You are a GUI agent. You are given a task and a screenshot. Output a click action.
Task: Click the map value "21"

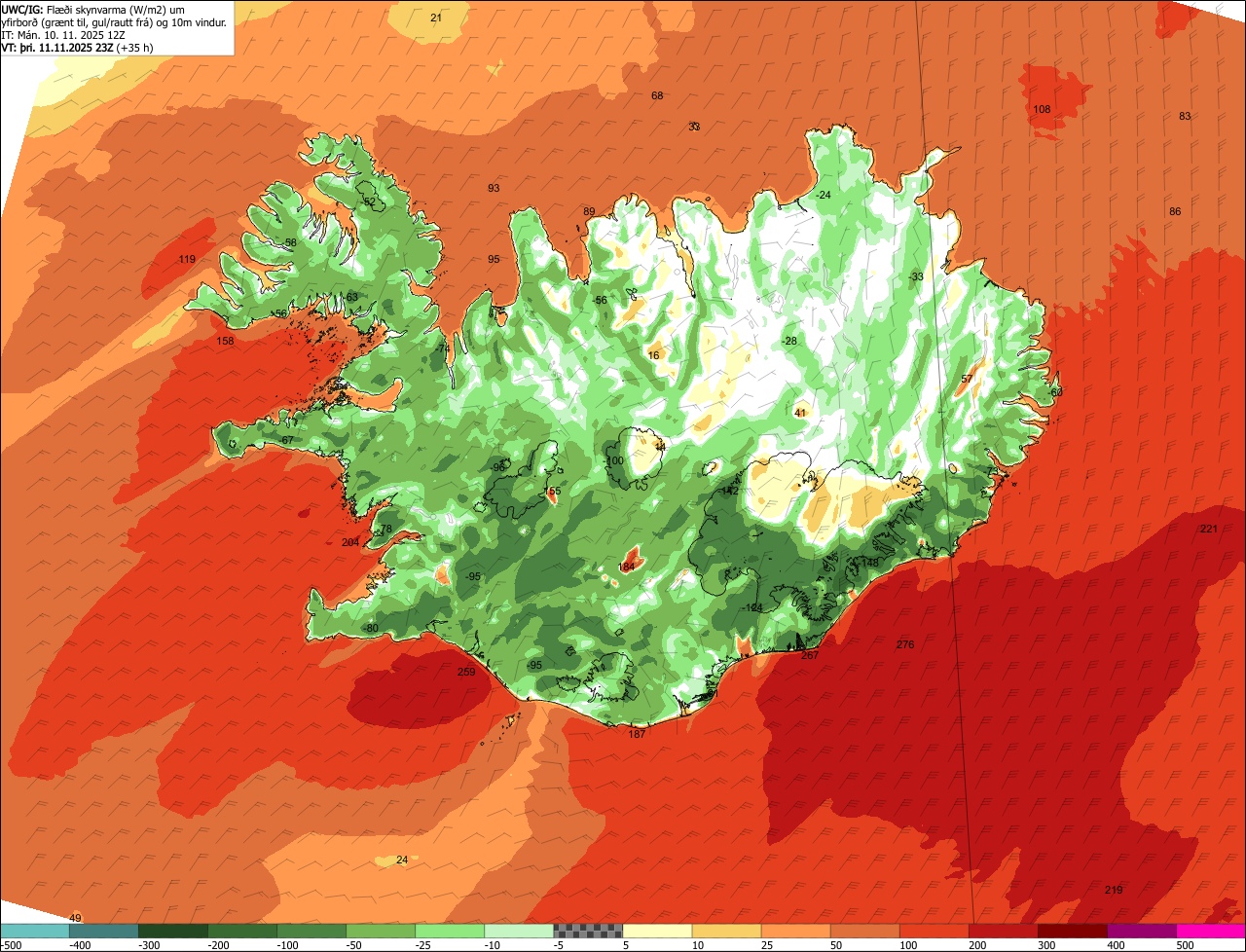[435, 18]
